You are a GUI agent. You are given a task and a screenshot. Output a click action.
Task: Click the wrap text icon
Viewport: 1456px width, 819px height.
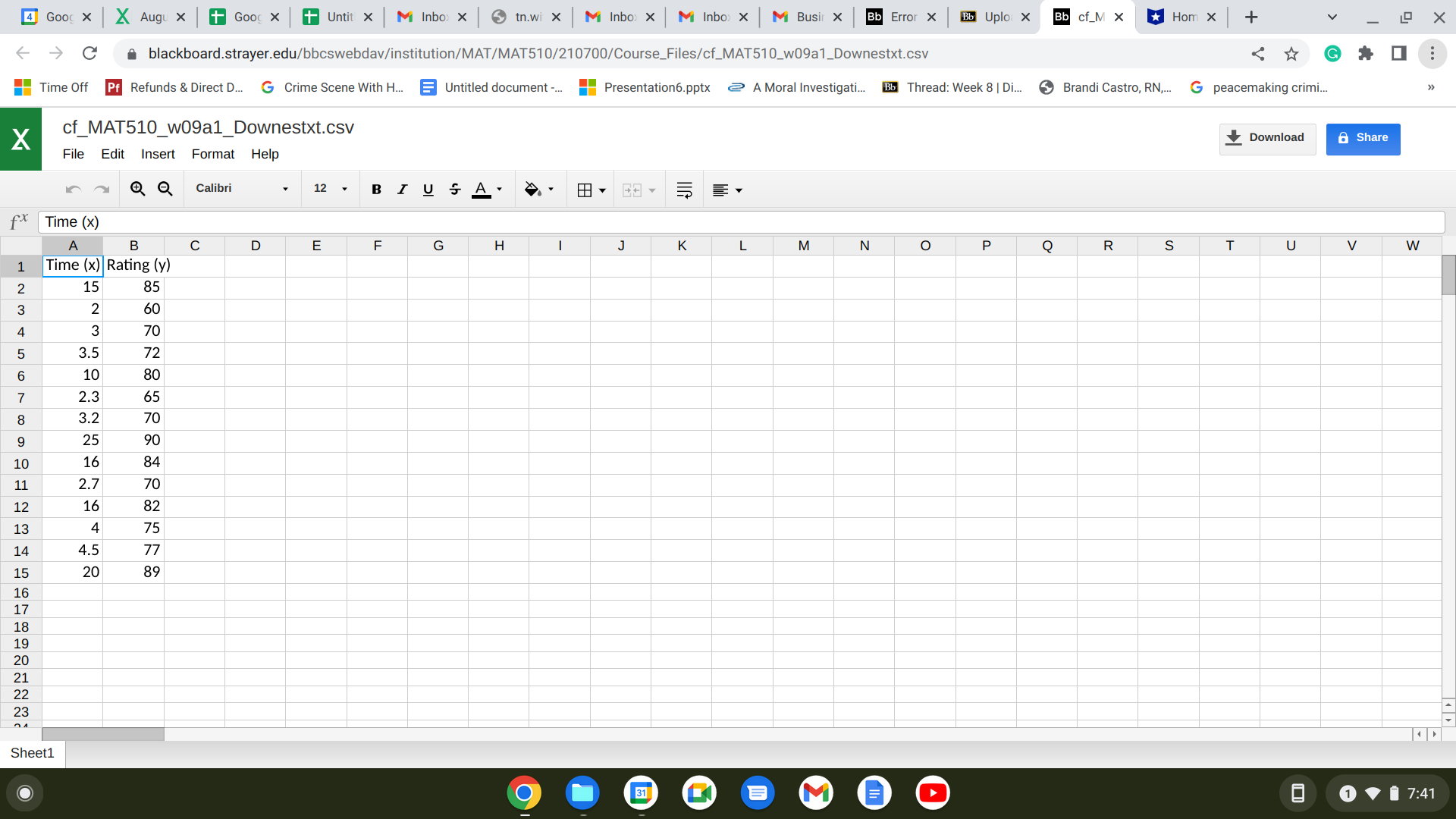684,190
